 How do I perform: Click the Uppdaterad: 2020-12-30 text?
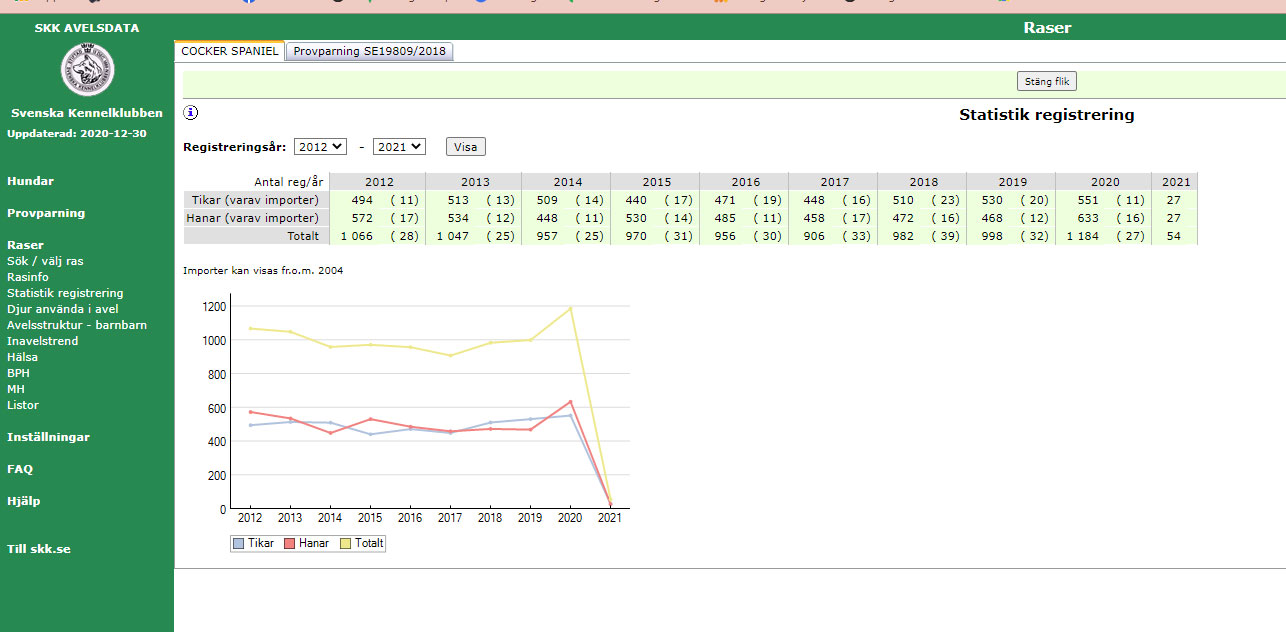77,133
